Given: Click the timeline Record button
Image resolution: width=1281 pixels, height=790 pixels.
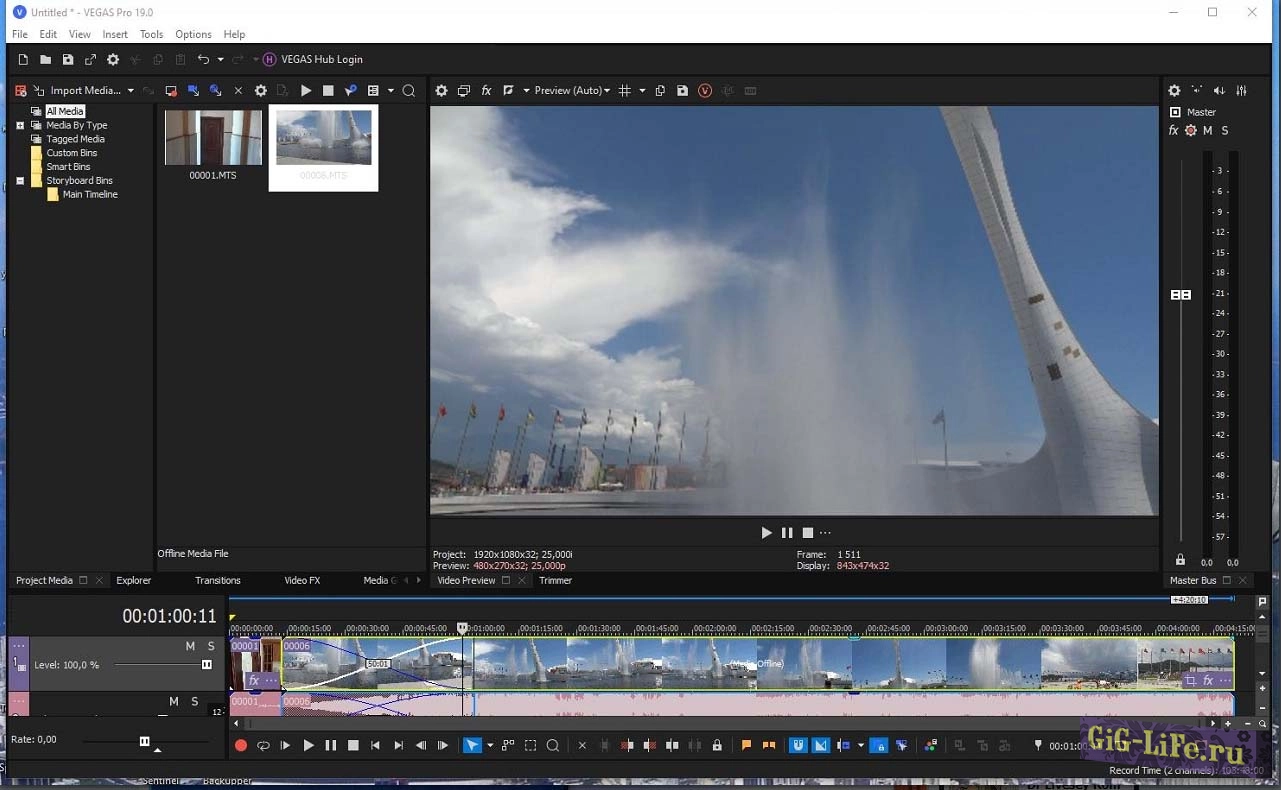Looking at the screenshot, I should 241,745.
